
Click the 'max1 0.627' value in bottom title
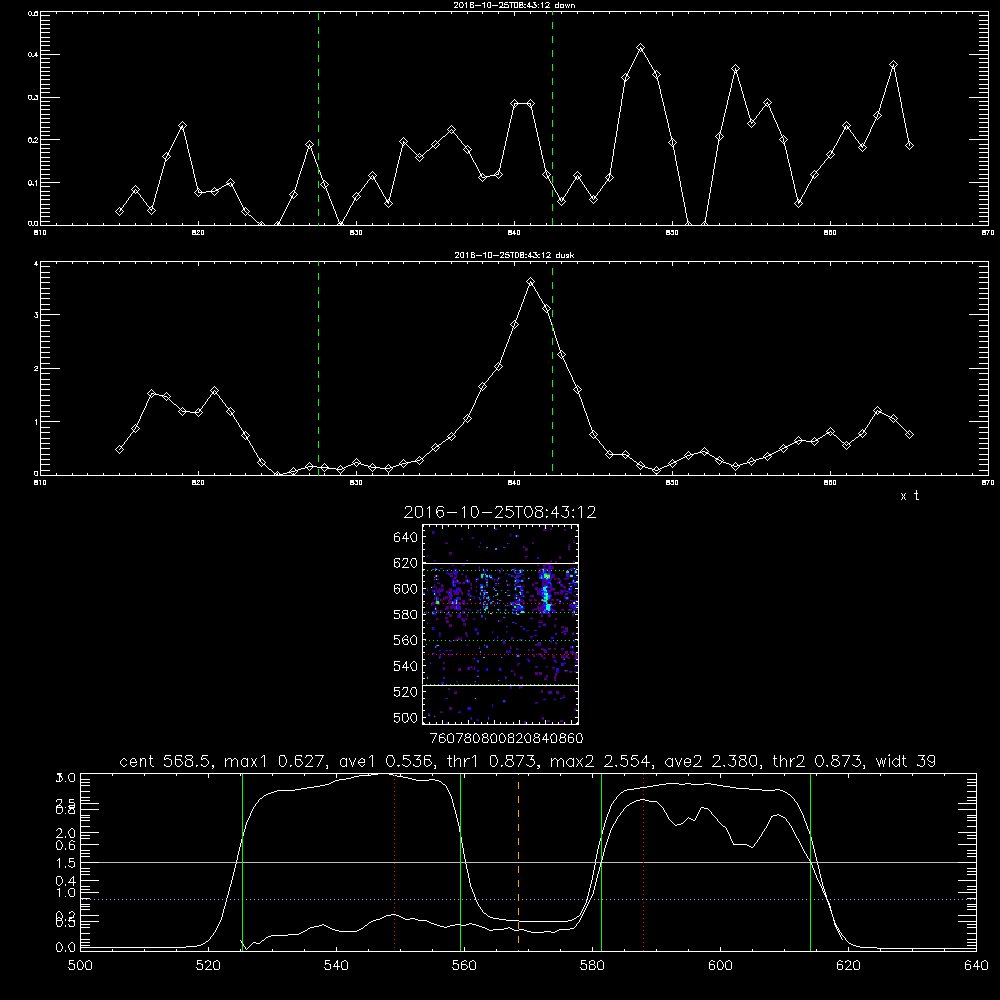click(x=277, y=761)
